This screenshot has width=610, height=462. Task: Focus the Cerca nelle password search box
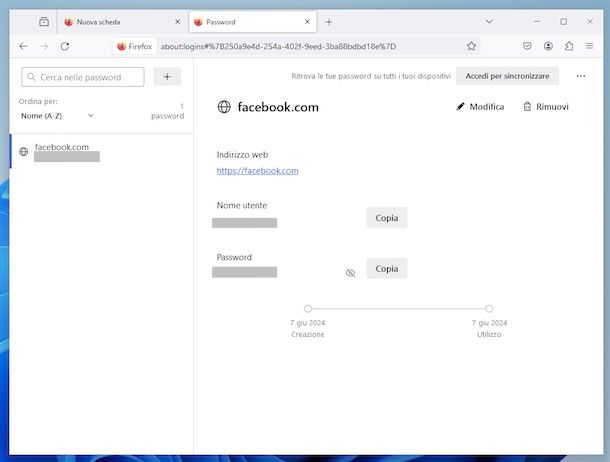pos(83,77)
